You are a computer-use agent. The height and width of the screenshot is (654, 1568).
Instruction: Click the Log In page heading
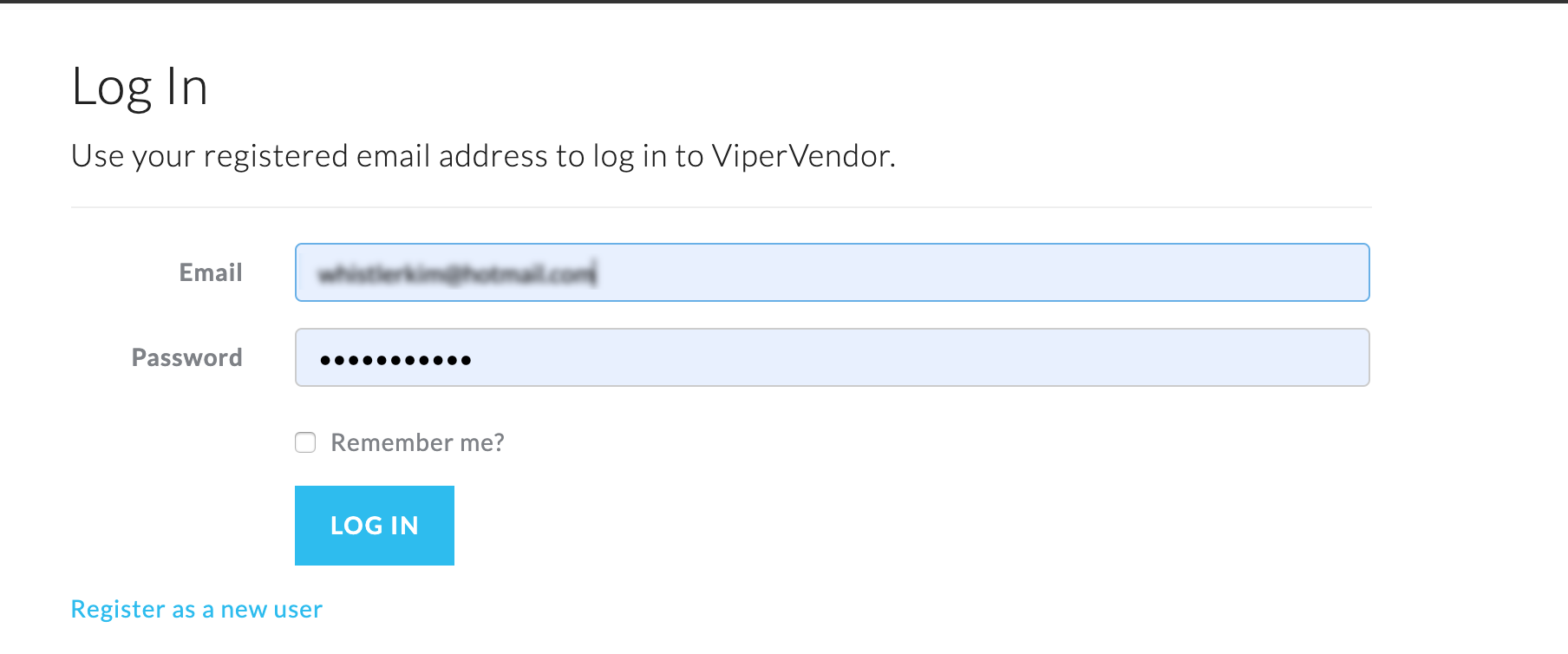click(140, 87)
